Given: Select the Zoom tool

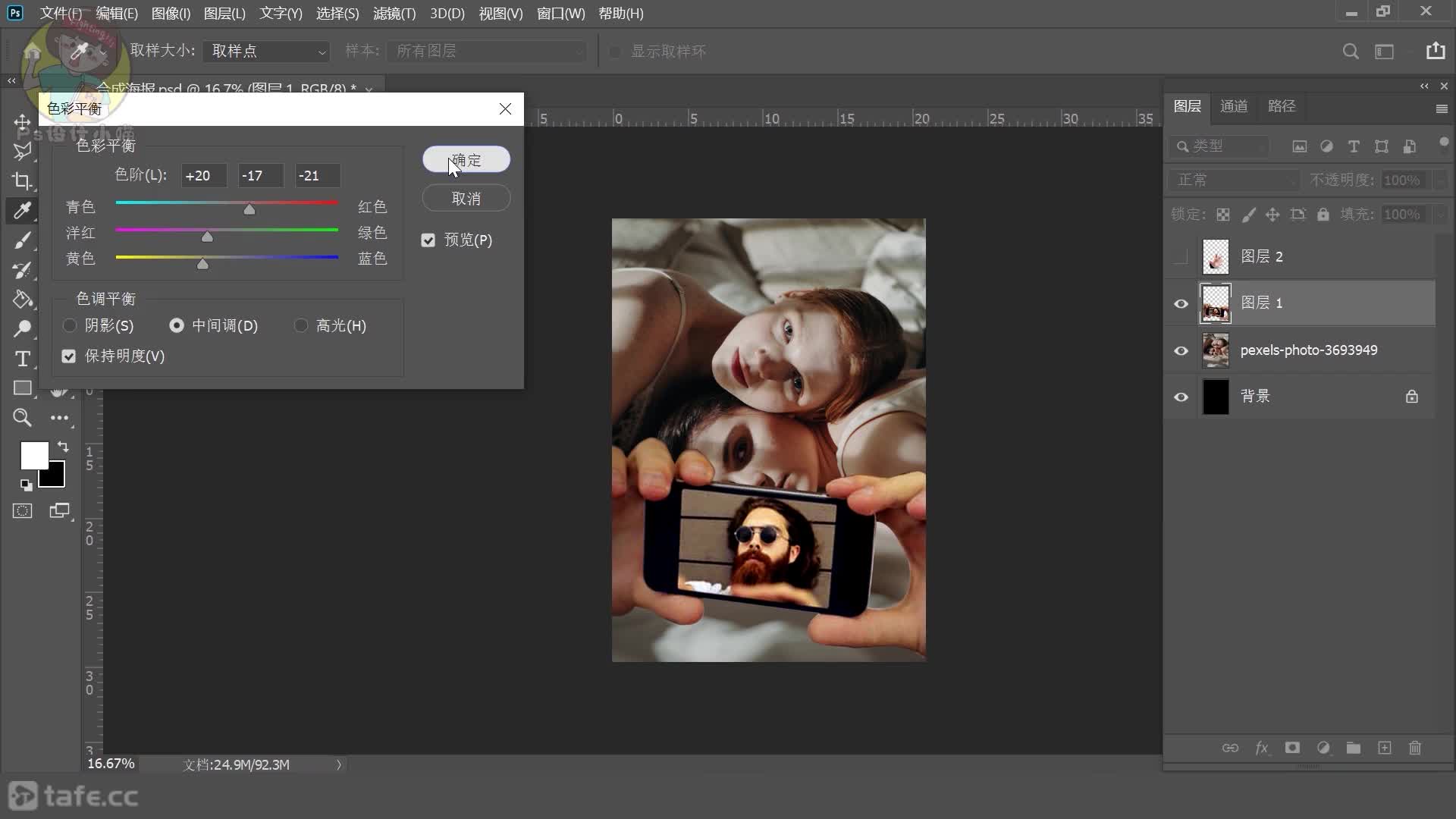Looking at the screenshot, I should point(22,417).
